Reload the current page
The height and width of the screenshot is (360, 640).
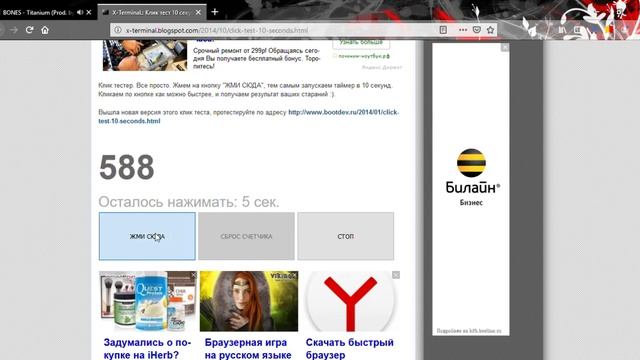tap(29, 30)
